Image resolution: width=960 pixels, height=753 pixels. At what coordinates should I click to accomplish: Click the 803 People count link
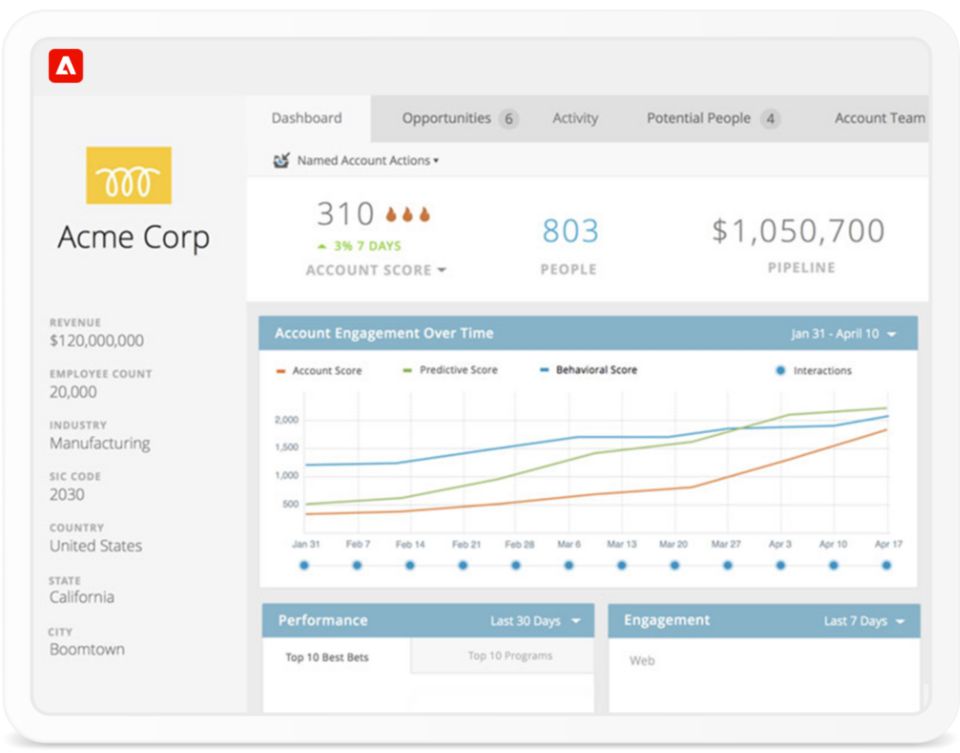[570, 231]
